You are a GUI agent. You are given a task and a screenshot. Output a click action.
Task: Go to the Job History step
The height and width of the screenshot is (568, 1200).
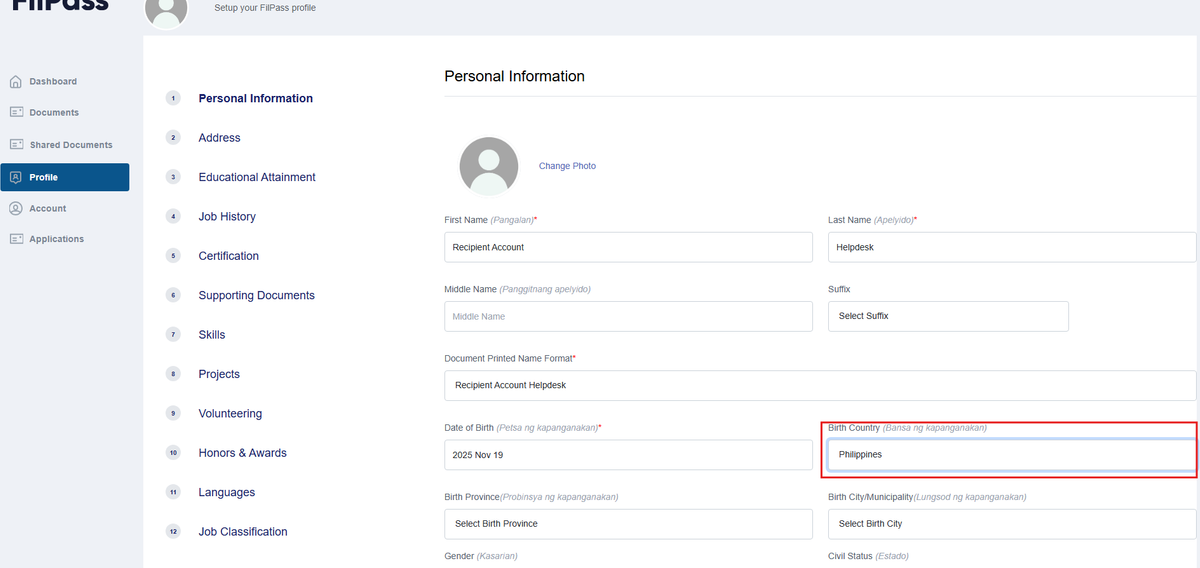pos(227,216)
